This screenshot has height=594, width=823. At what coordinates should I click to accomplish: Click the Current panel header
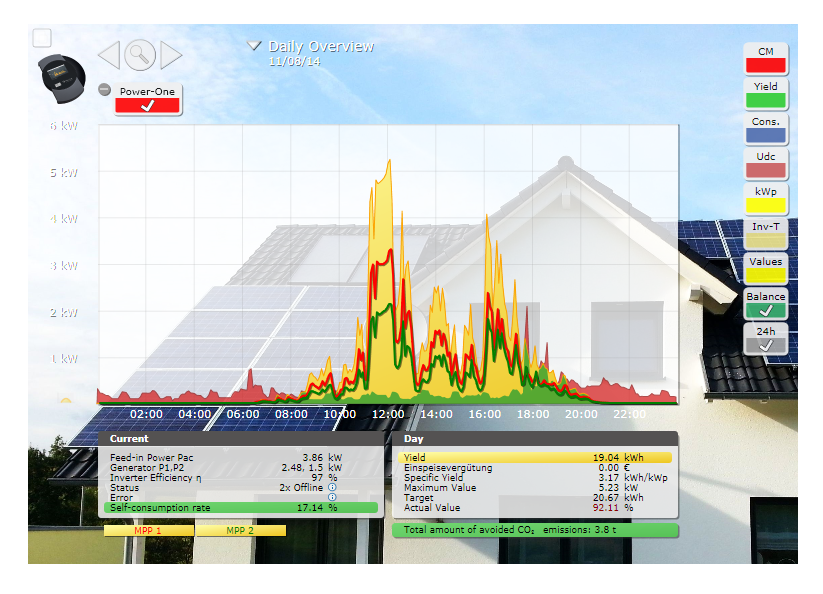tap(241, 439)
